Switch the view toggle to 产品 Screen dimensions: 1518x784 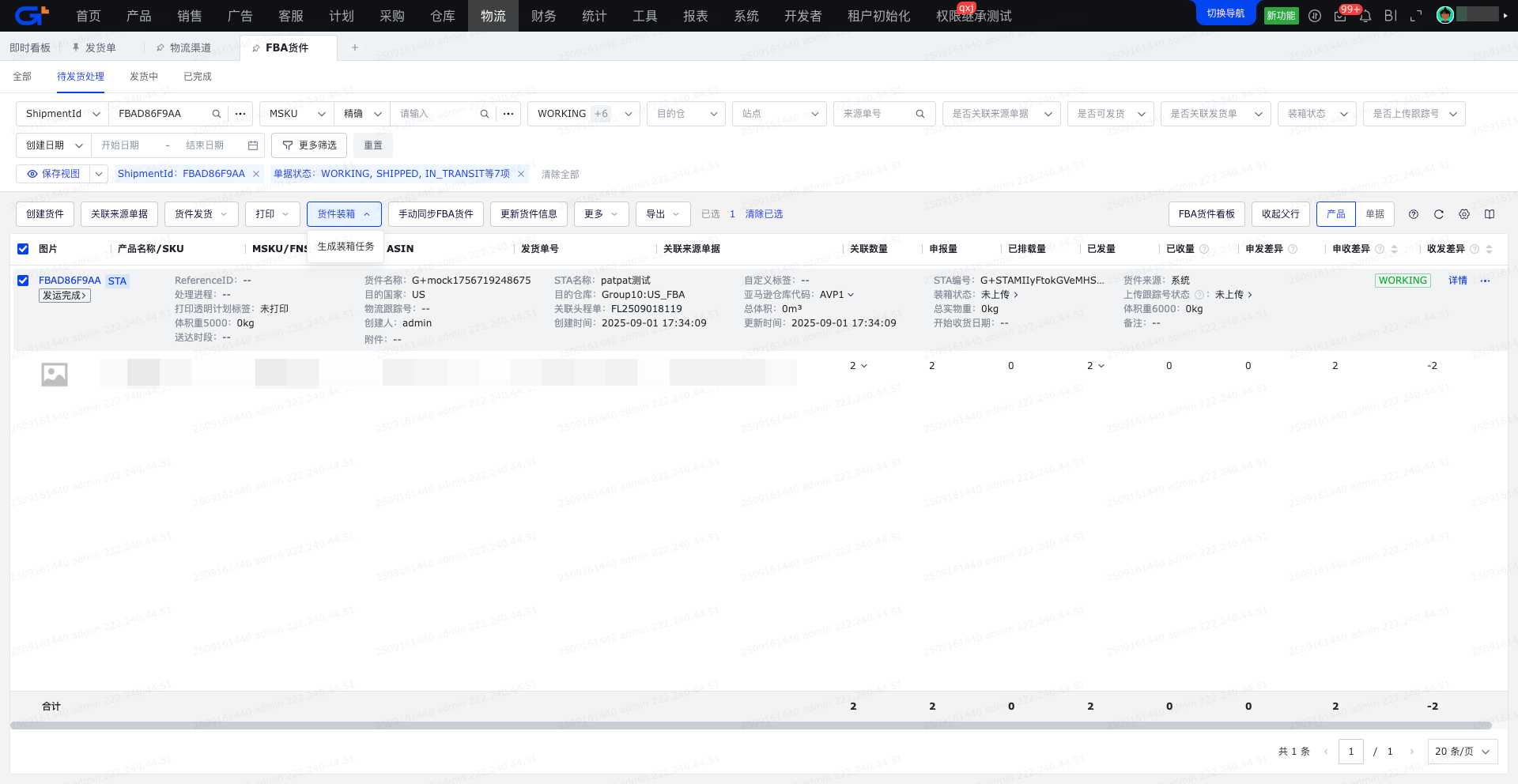click(1336, 214)
